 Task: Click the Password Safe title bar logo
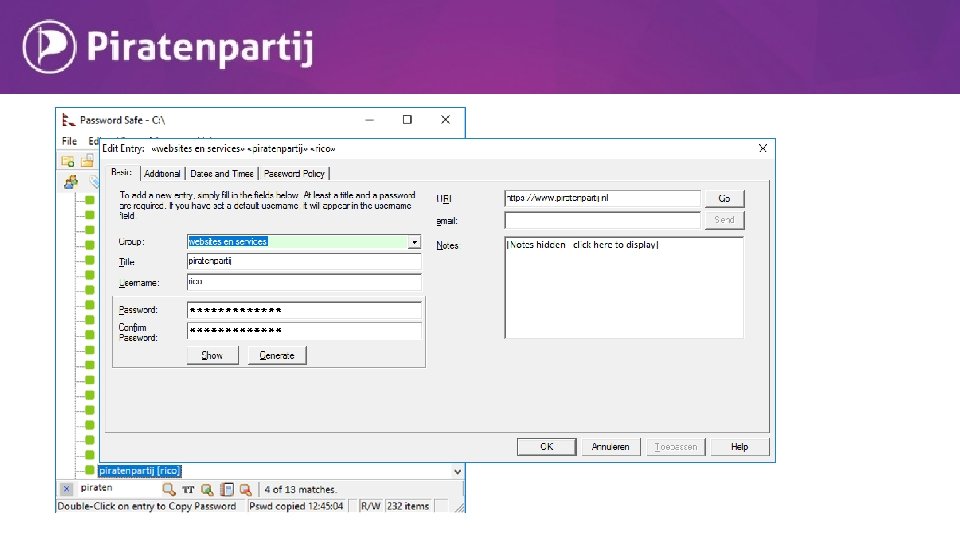tap(69, 120)
